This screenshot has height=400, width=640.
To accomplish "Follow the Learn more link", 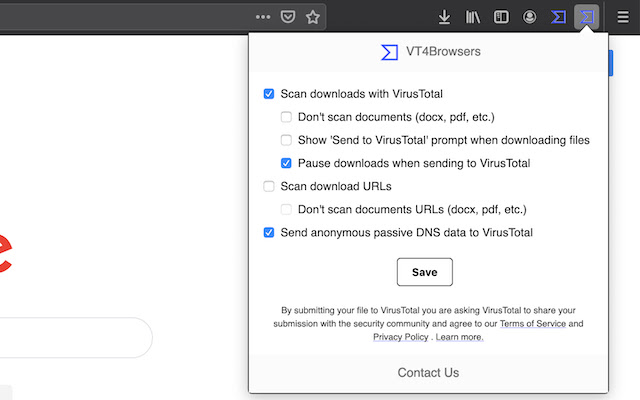I will pos(459,337).
